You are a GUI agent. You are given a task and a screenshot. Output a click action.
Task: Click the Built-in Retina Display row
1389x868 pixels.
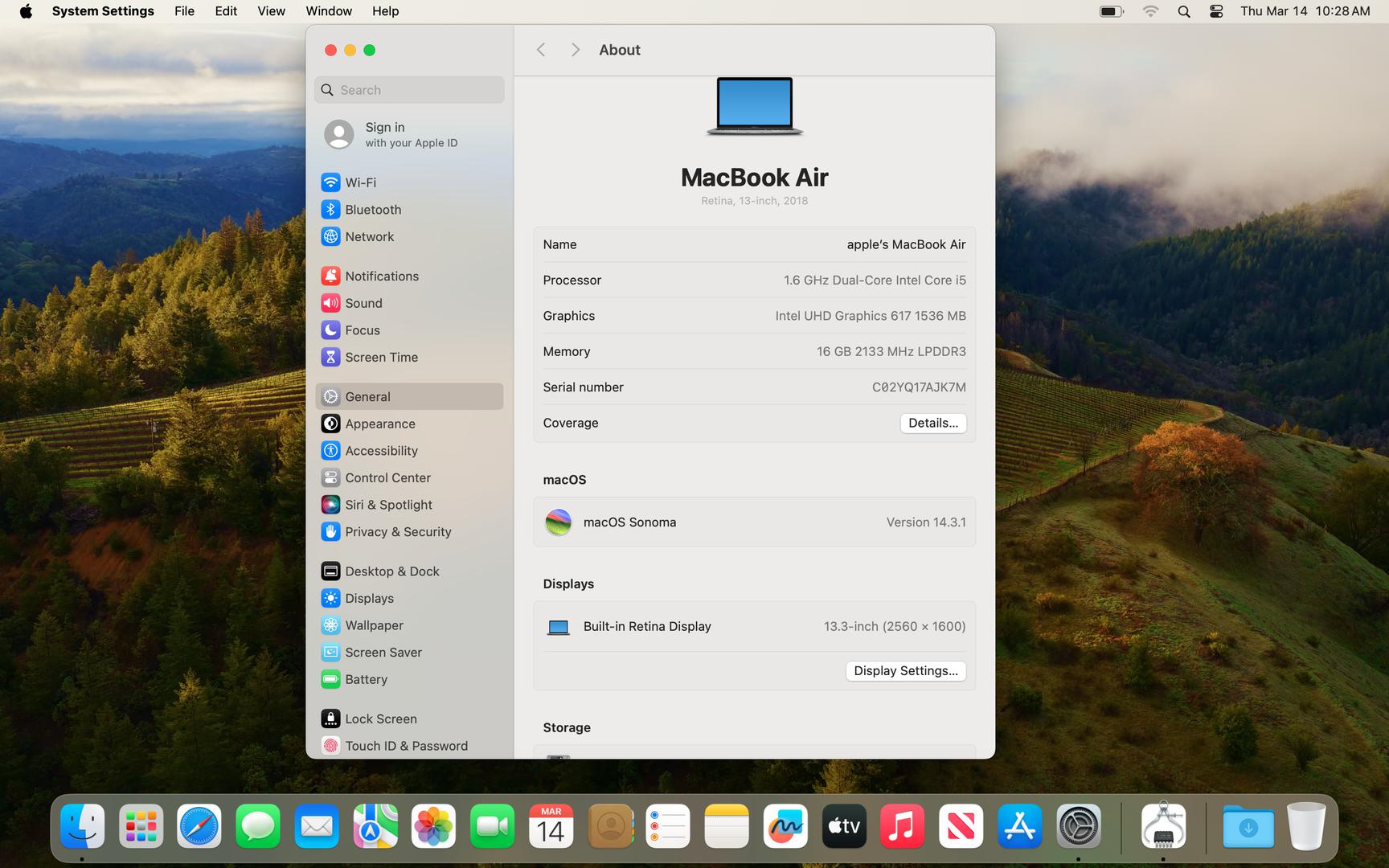754,626
